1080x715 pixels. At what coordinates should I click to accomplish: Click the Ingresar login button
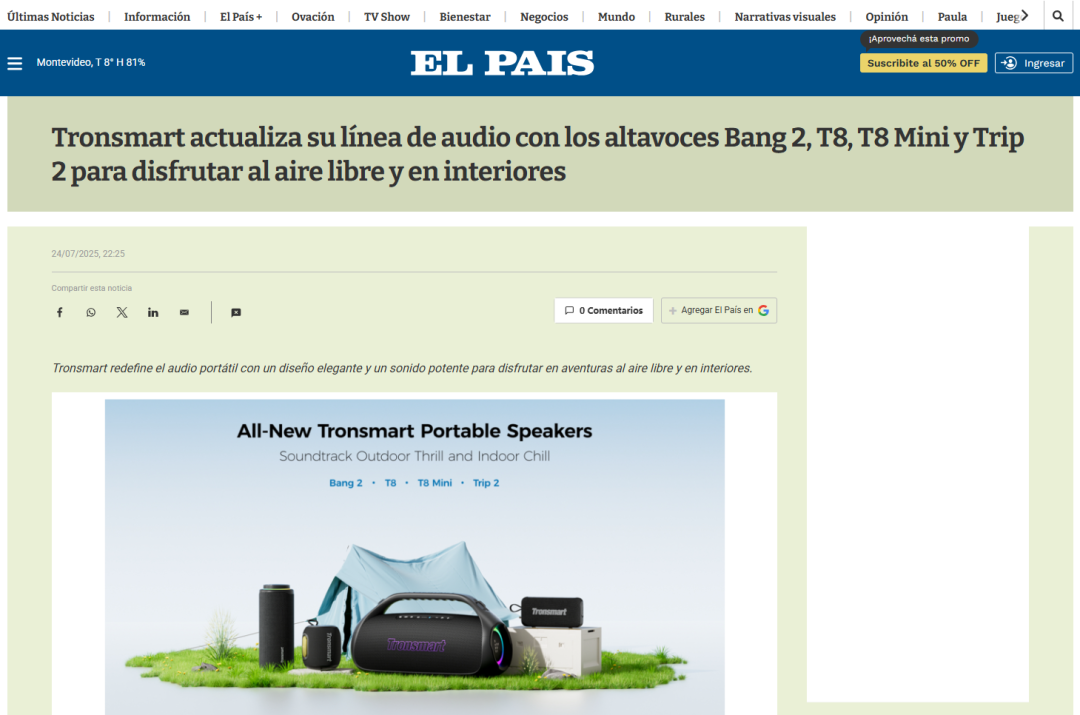(x=1034, y=63)
